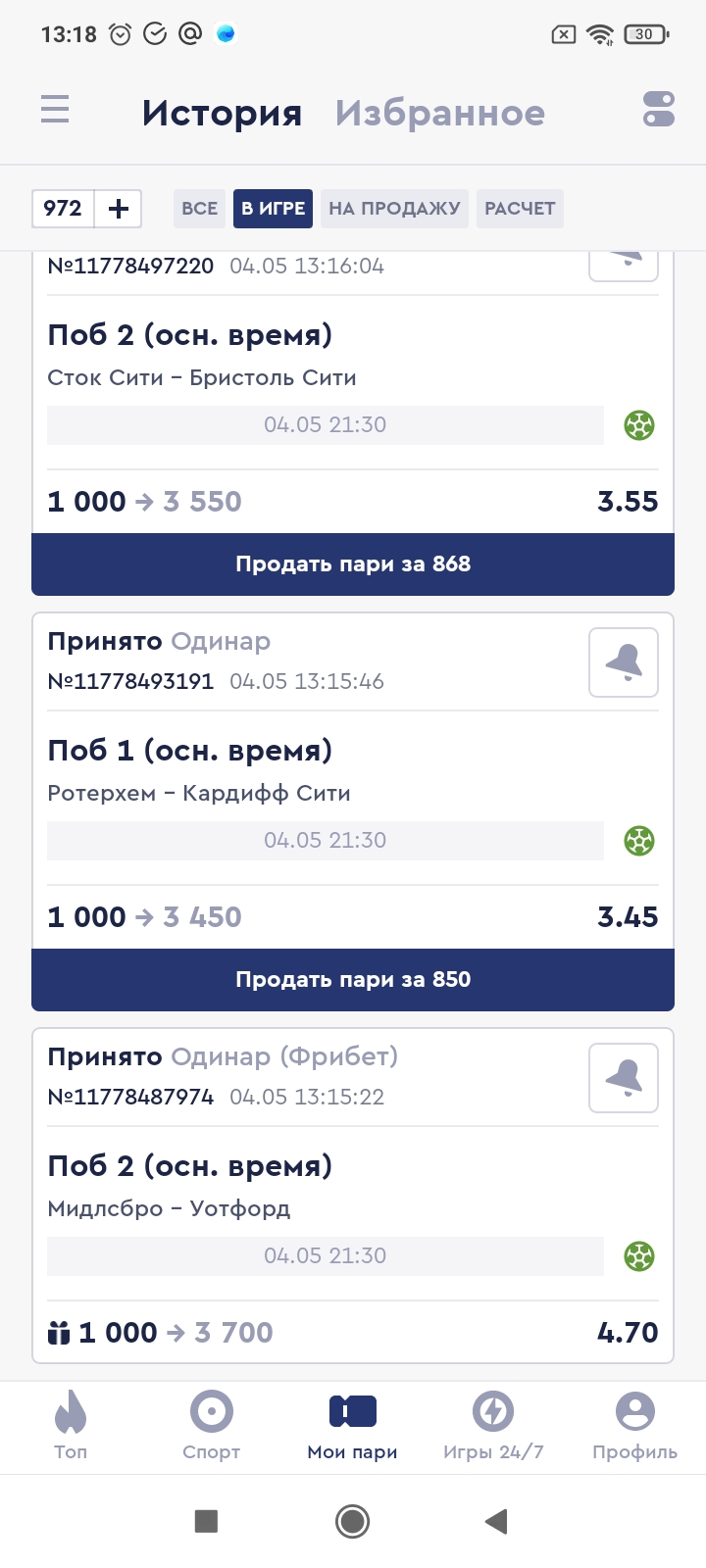
Task: Filter bets by НА ПРОДАЖУ
Action: (394, 209)
